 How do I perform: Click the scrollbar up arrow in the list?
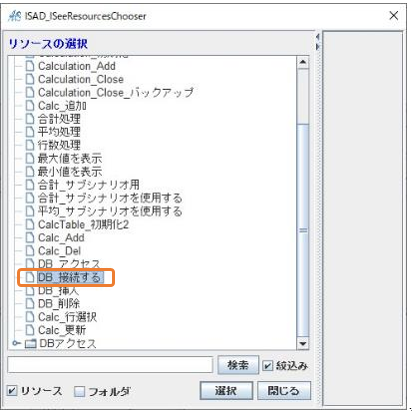click(x=303, y=62)
